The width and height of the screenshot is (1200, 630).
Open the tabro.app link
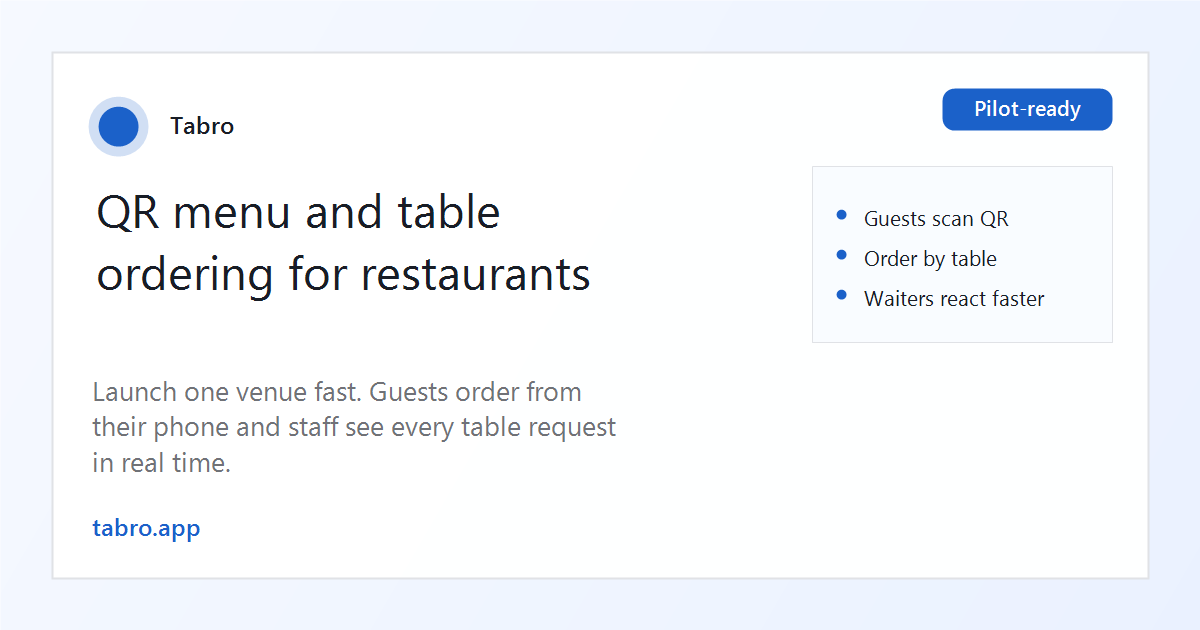pos(146,528)
